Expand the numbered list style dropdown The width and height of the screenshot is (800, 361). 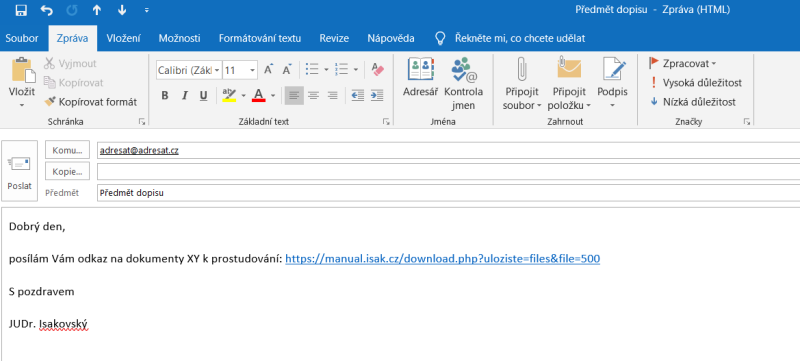[x=356, y=69]
